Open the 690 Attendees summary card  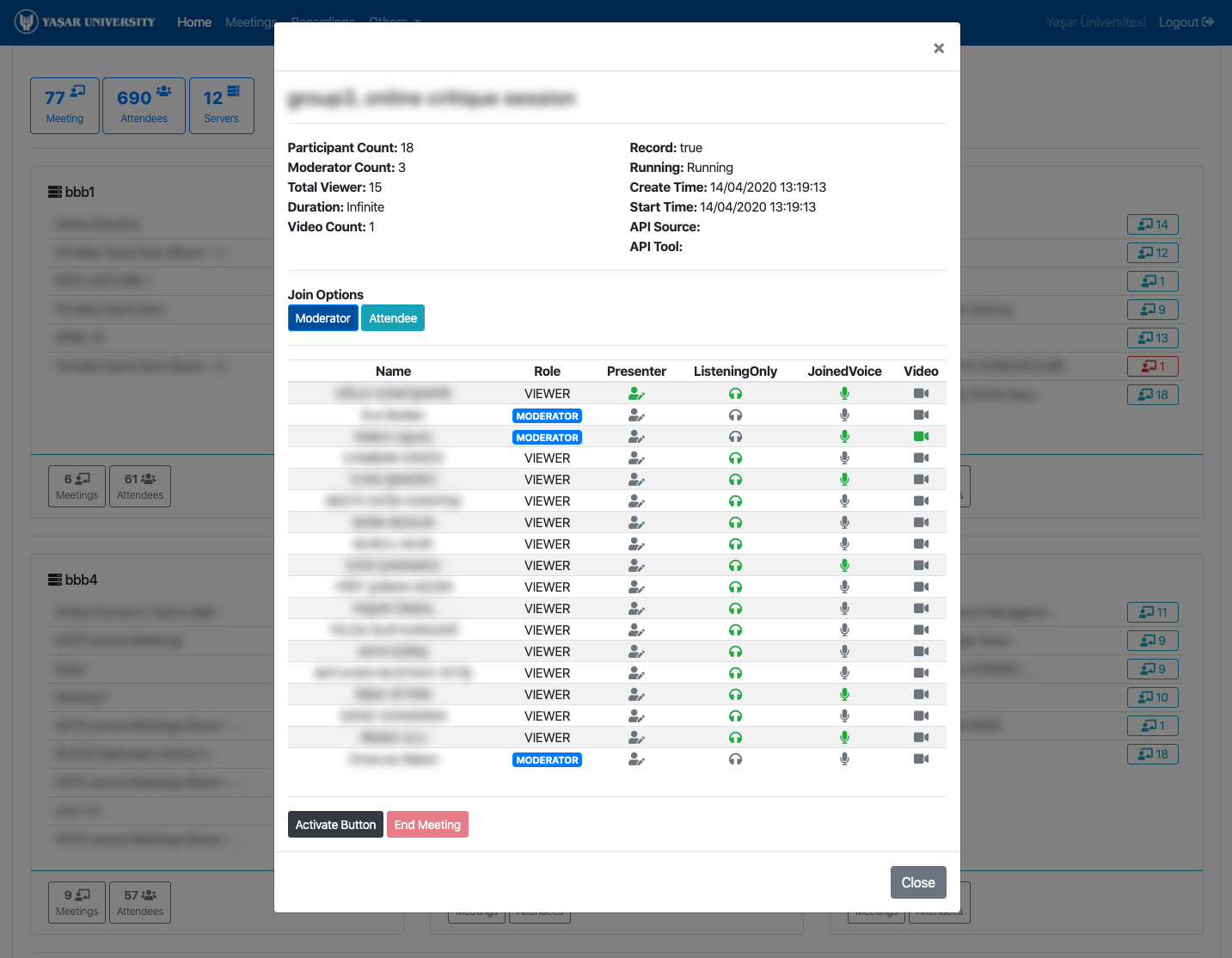coord(144,106)
